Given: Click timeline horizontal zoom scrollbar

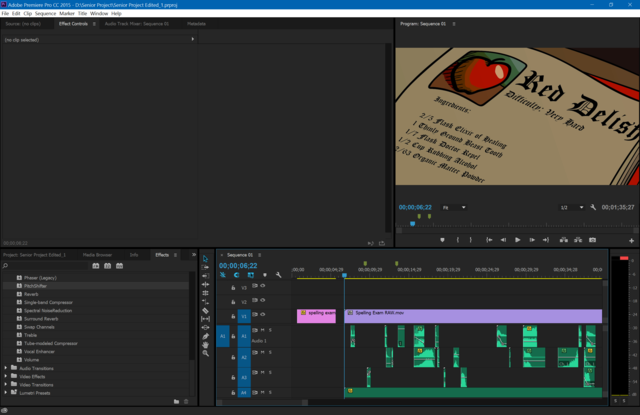Looking at the screenshot, I should (262, 402).
